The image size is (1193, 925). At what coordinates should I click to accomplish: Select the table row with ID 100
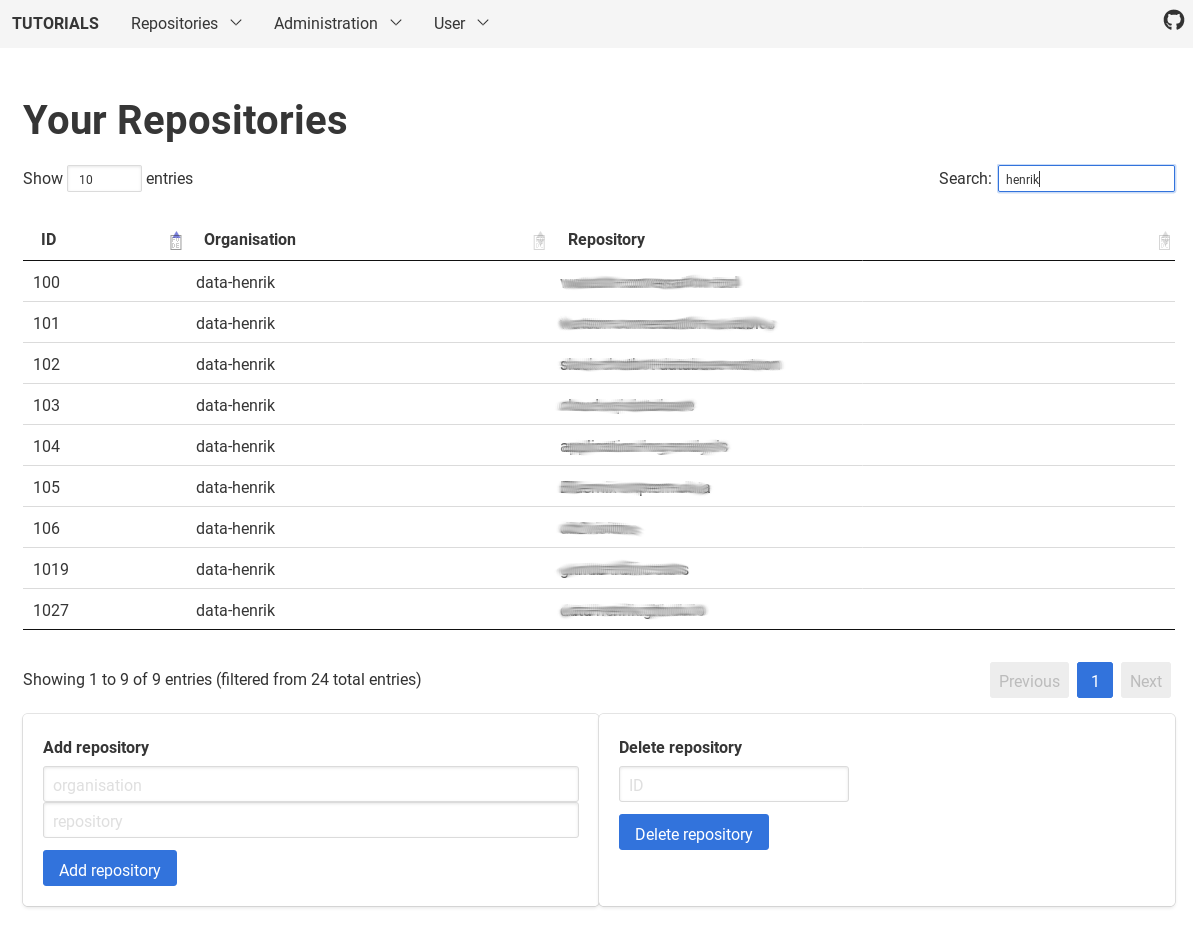pos(400,282)
